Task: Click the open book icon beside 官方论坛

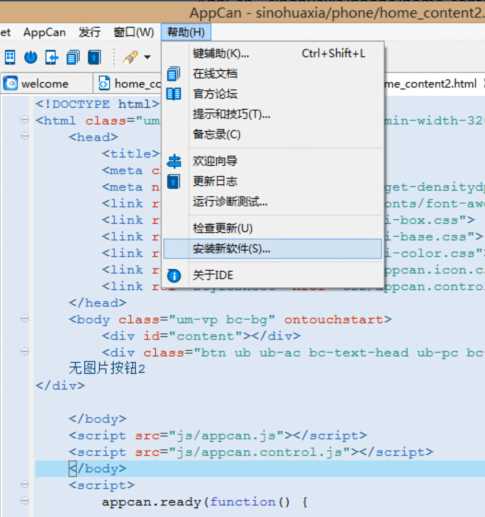Action: coord(174,94)
